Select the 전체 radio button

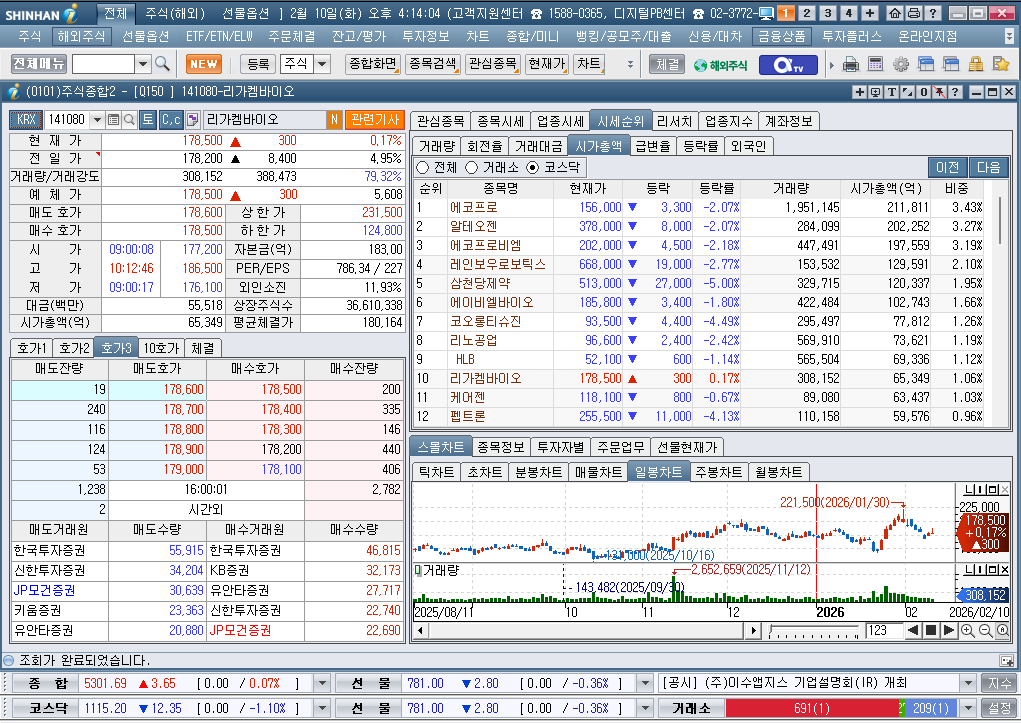(x=423, y=167)
